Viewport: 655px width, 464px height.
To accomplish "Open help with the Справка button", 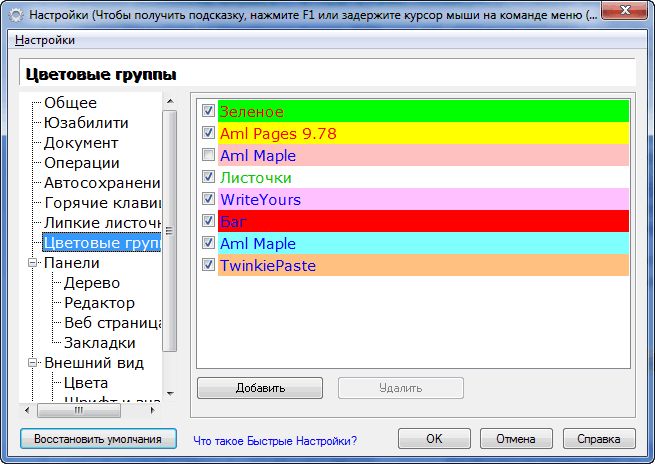I will coord(599,439).
